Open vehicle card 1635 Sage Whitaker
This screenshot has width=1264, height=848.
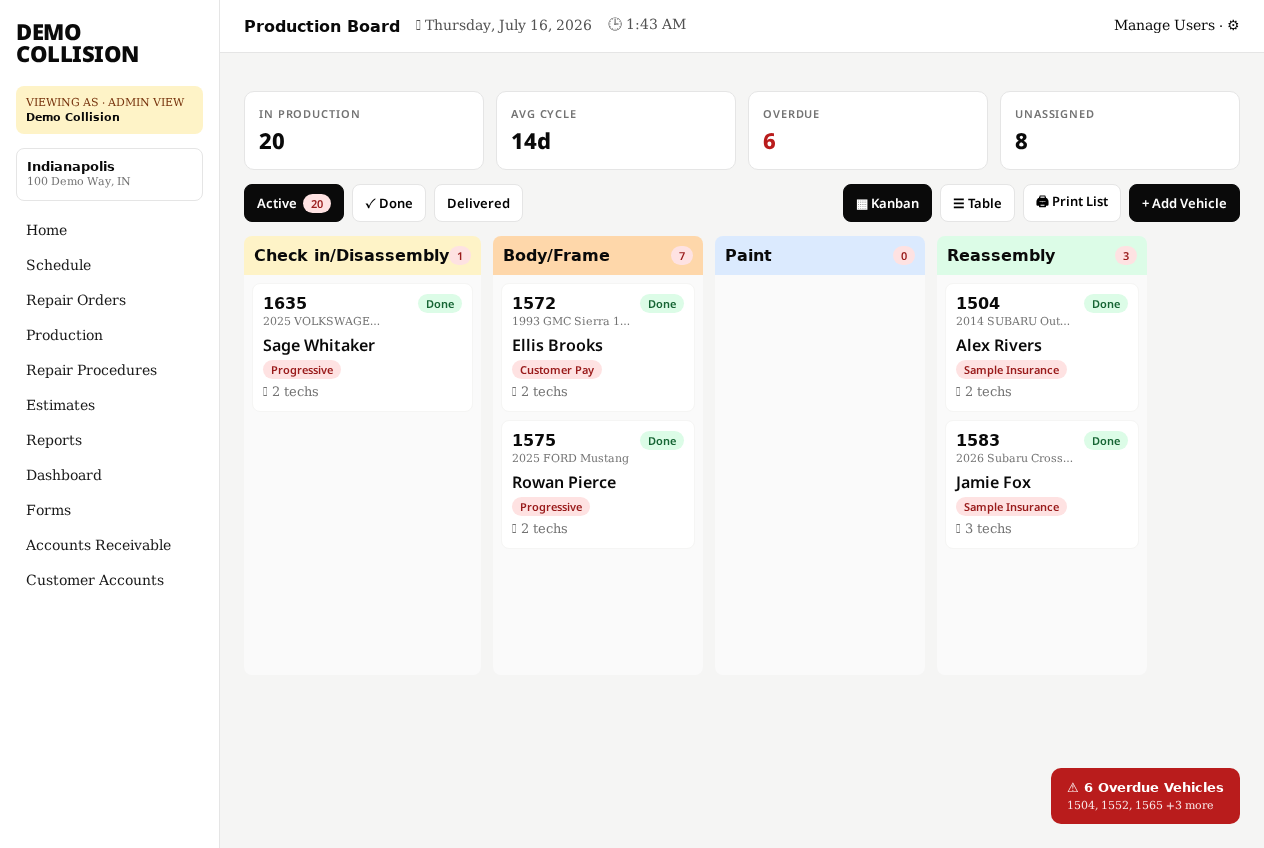pos(362,347)
